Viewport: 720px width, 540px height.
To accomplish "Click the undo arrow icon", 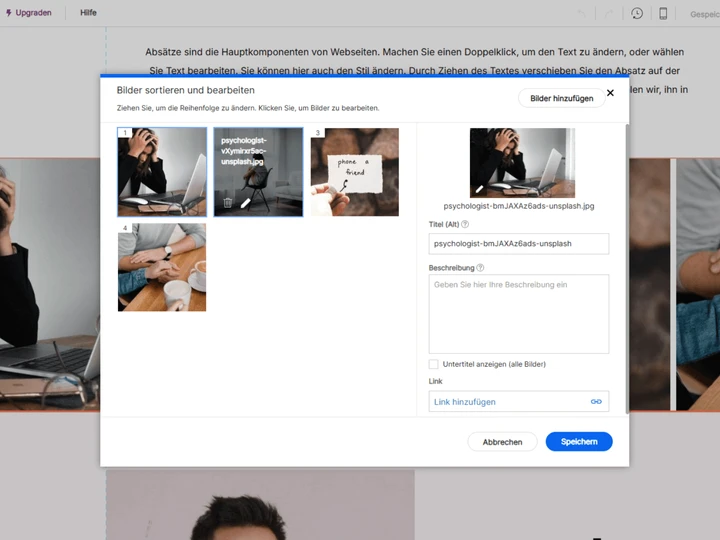I will [x=582, y=14].
